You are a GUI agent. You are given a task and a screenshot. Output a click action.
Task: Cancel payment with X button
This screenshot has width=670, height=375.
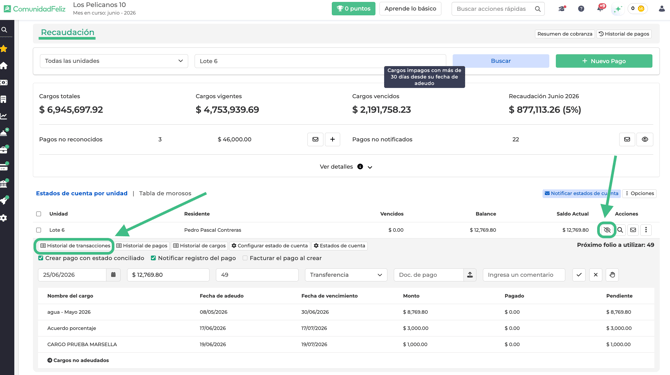pyautogui.click(x=596, y=275)
